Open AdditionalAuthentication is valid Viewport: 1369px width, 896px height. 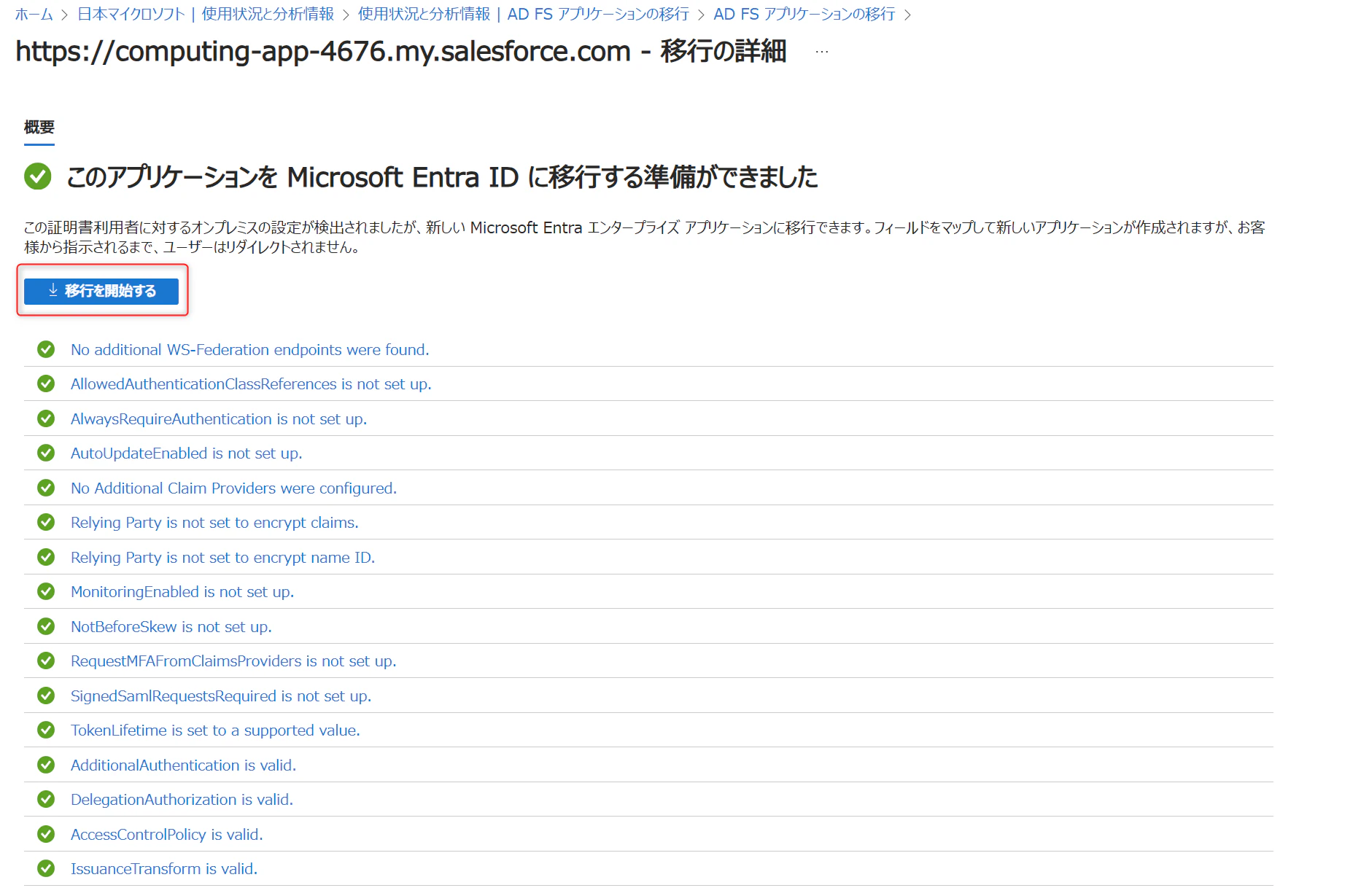pos(184,766)
